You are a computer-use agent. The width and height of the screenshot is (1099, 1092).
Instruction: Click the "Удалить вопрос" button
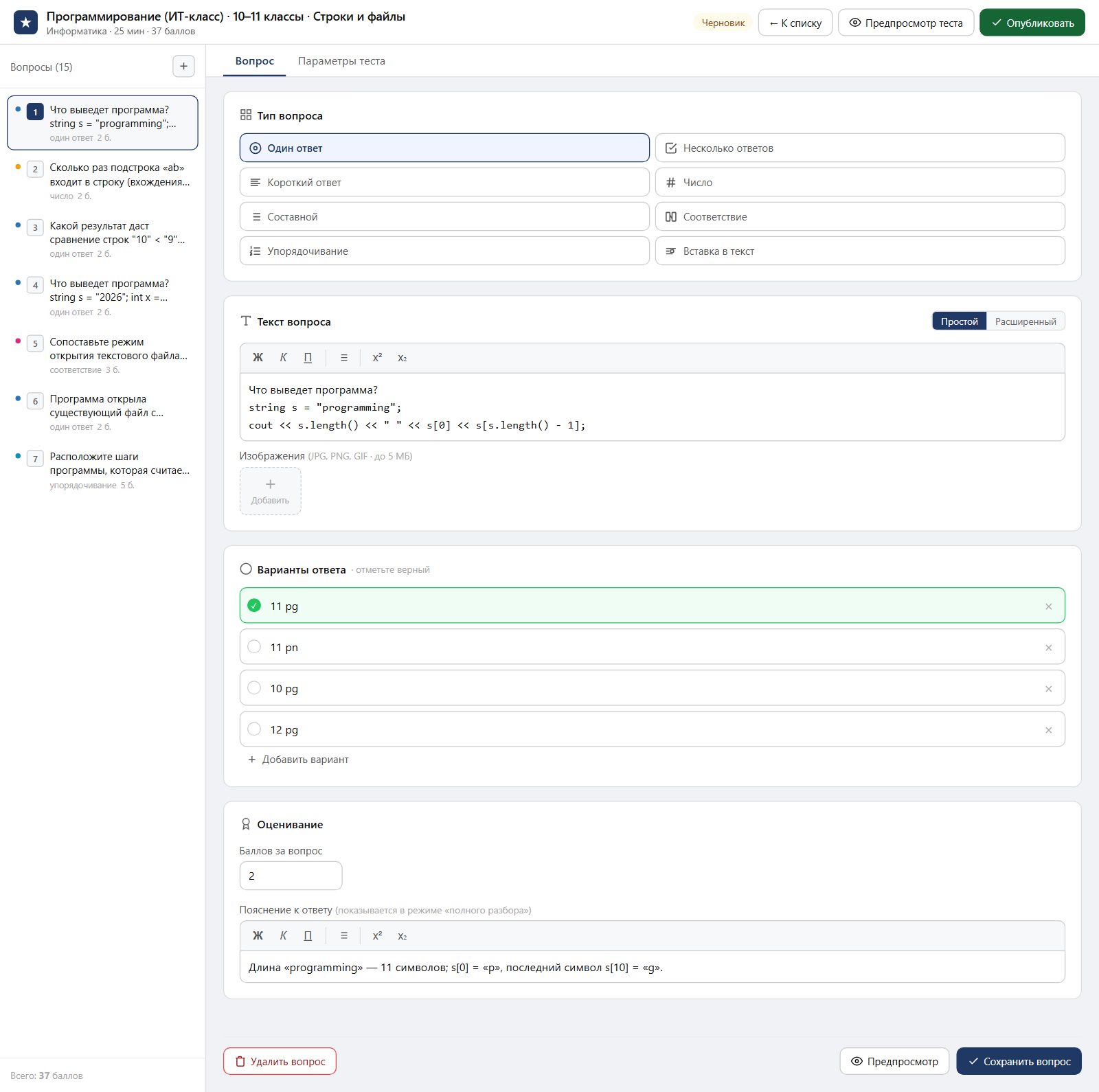[x=280, y=1061]
